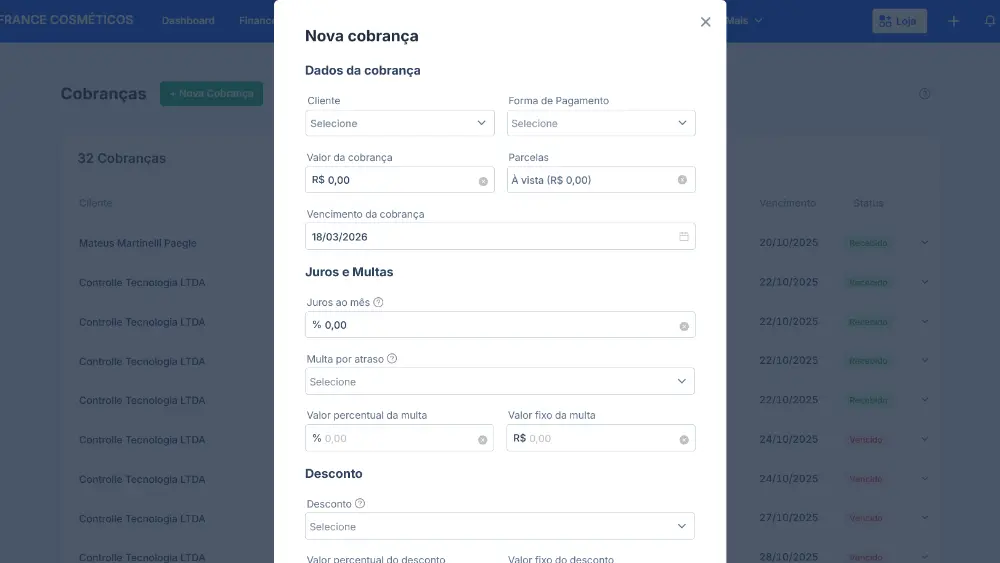
Task: Click the 32 Cobranças heading
Action: (122, 158)
